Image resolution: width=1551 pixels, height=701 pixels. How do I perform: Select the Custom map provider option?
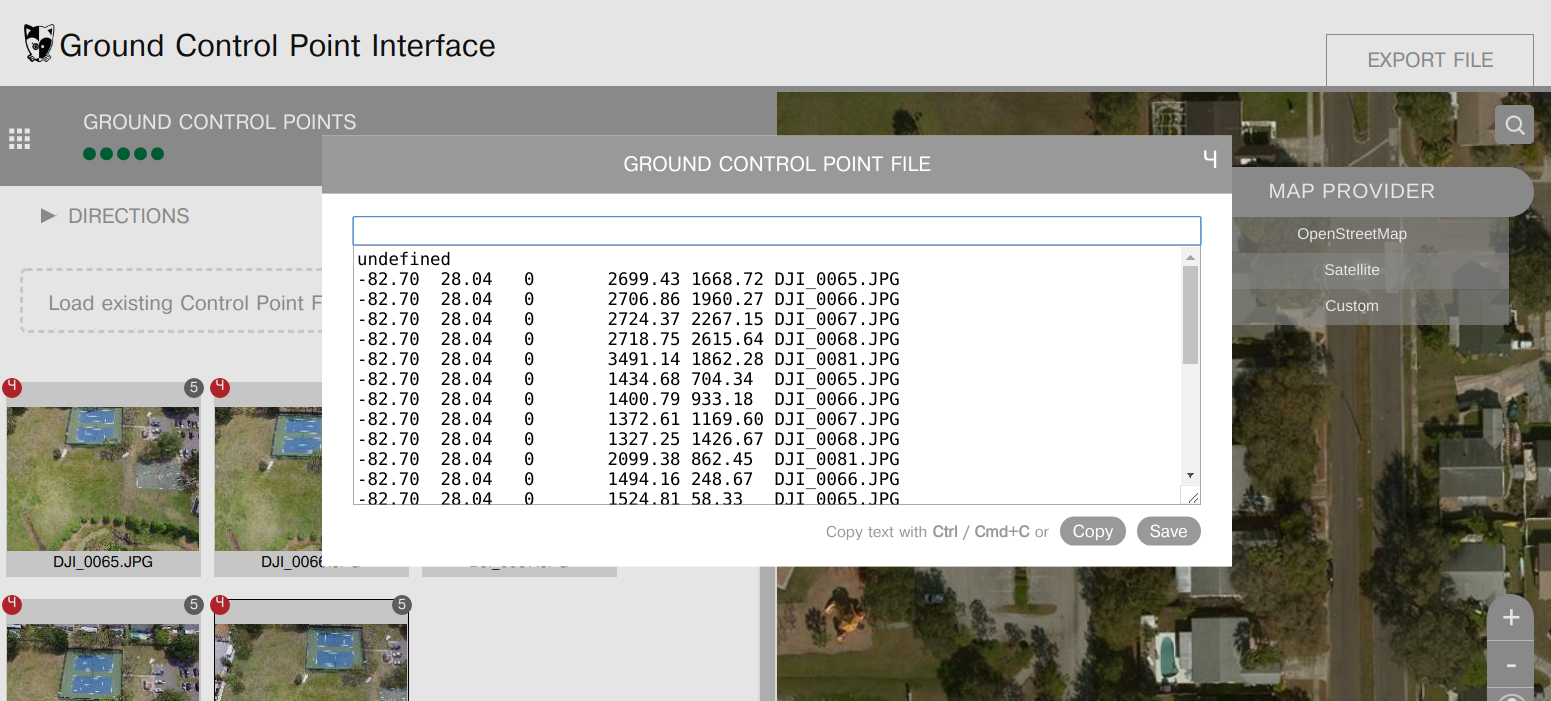click(x=1352, y=305)
